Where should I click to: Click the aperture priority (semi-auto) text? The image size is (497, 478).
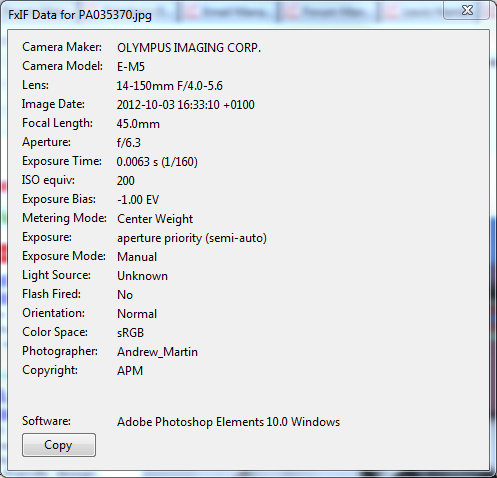[192, 238]
